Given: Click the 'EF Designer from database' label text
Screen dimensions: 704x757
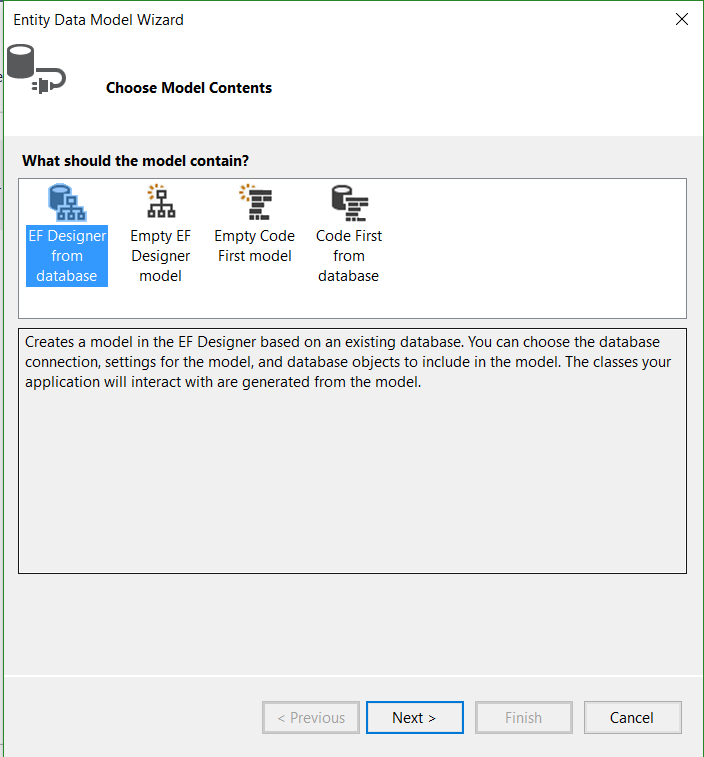Looking at the screenshot, I should (67, 256).
